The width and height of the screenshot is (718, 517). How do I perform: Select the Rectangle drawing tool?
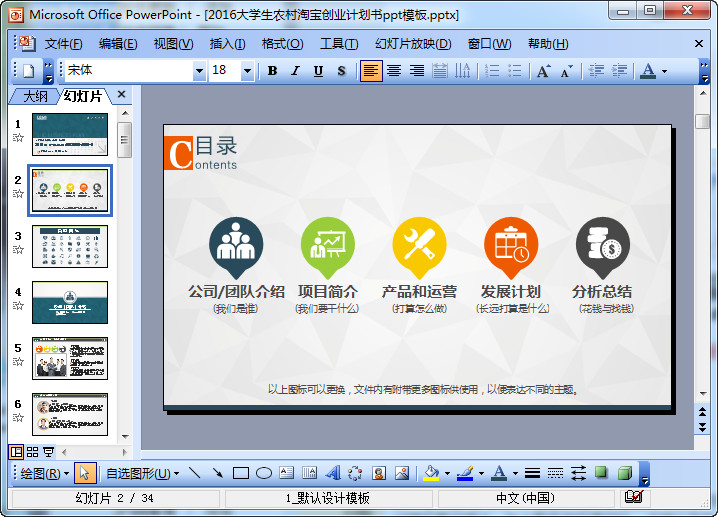click(241, 473)
